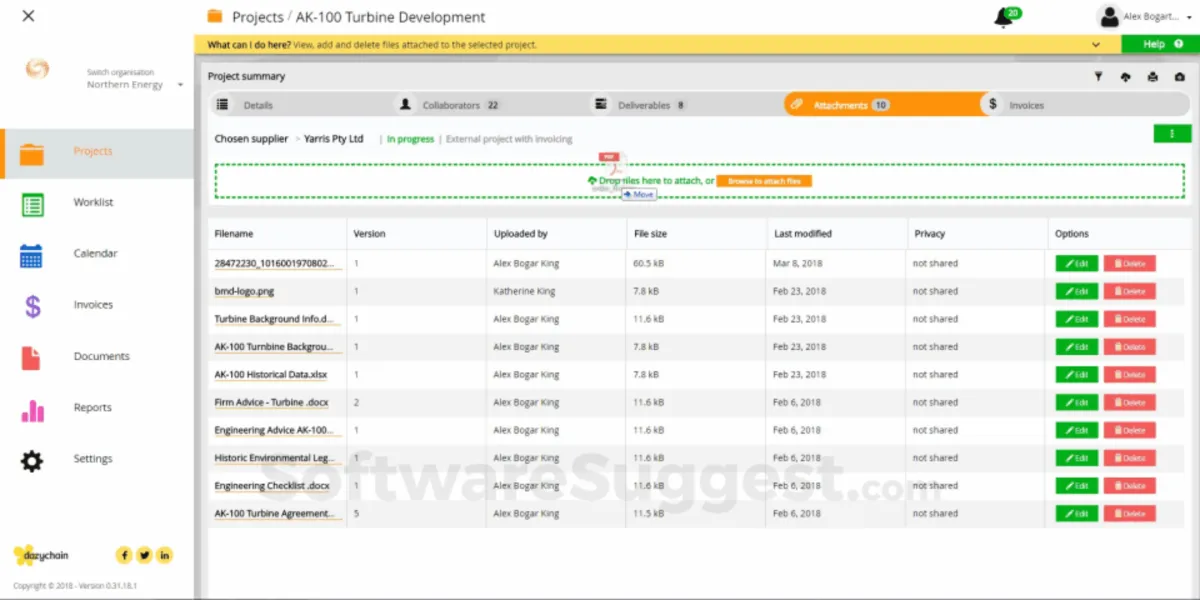This screenshot has width=1200, height=600.
Task: Click the Settings gear icon
Action: click(x=32, y=461)
